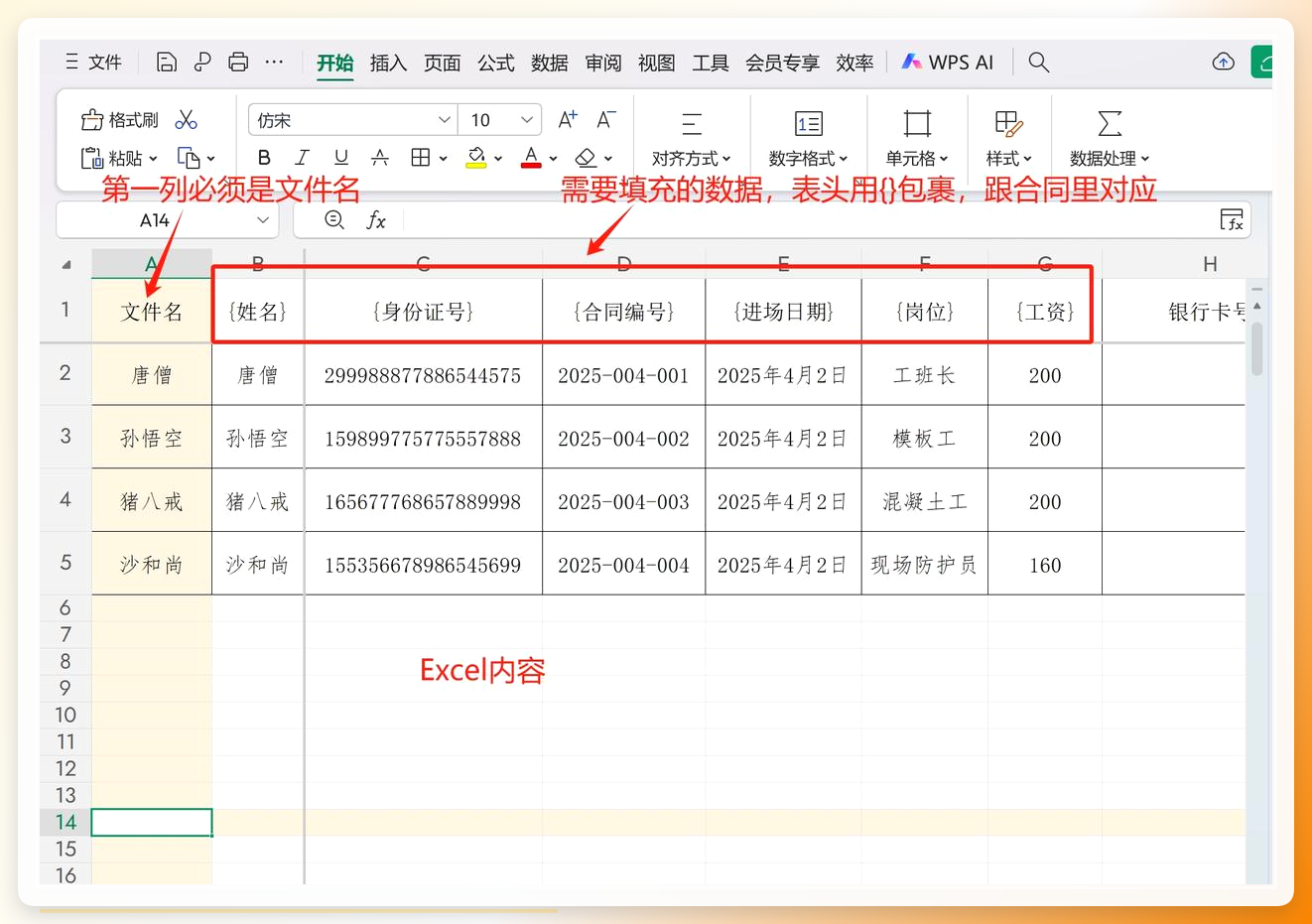Click the select-all corner triangle
This screenshot has height=924, width=1312.
pyautogui.click(x=66, y=265)
